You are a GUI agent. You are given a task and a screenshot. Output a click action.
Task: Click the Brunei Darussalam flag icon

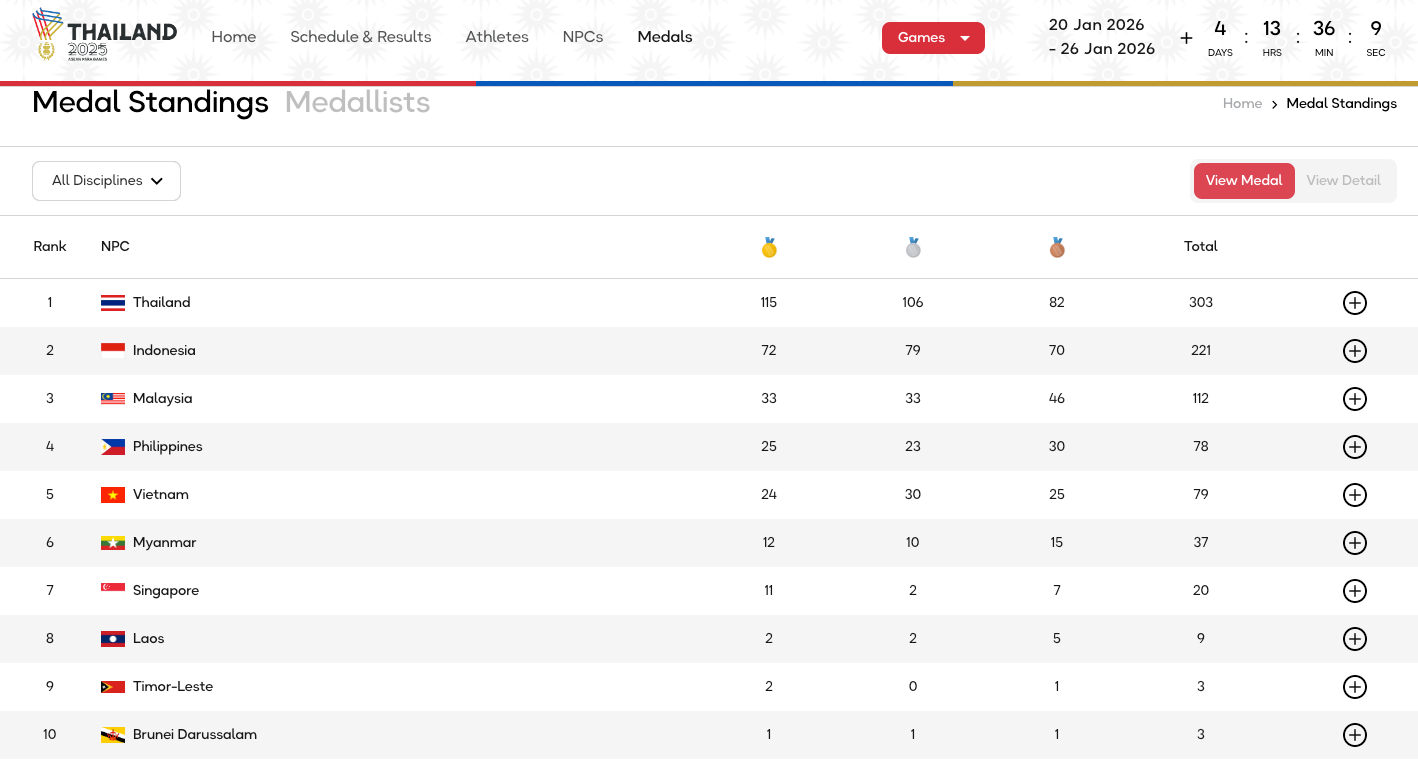click(x=113, y=735)
